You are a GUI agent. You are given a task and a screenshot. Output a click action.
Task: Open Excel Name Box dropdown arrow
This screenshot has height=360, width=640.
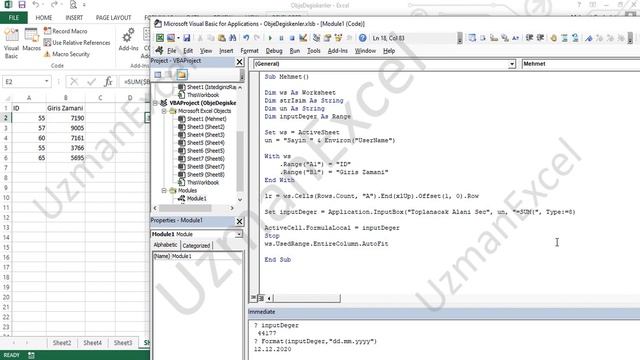[x=47, y=82]
